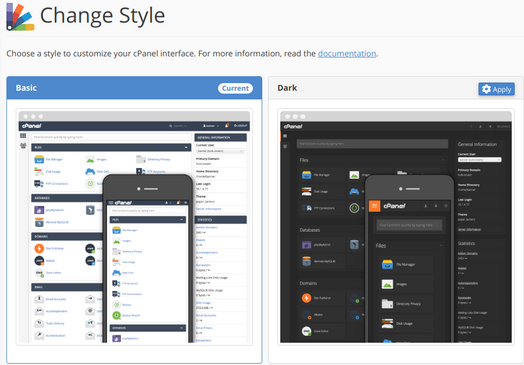
Task: Click the gear icon in Apply button
Action: click(486, 89)
